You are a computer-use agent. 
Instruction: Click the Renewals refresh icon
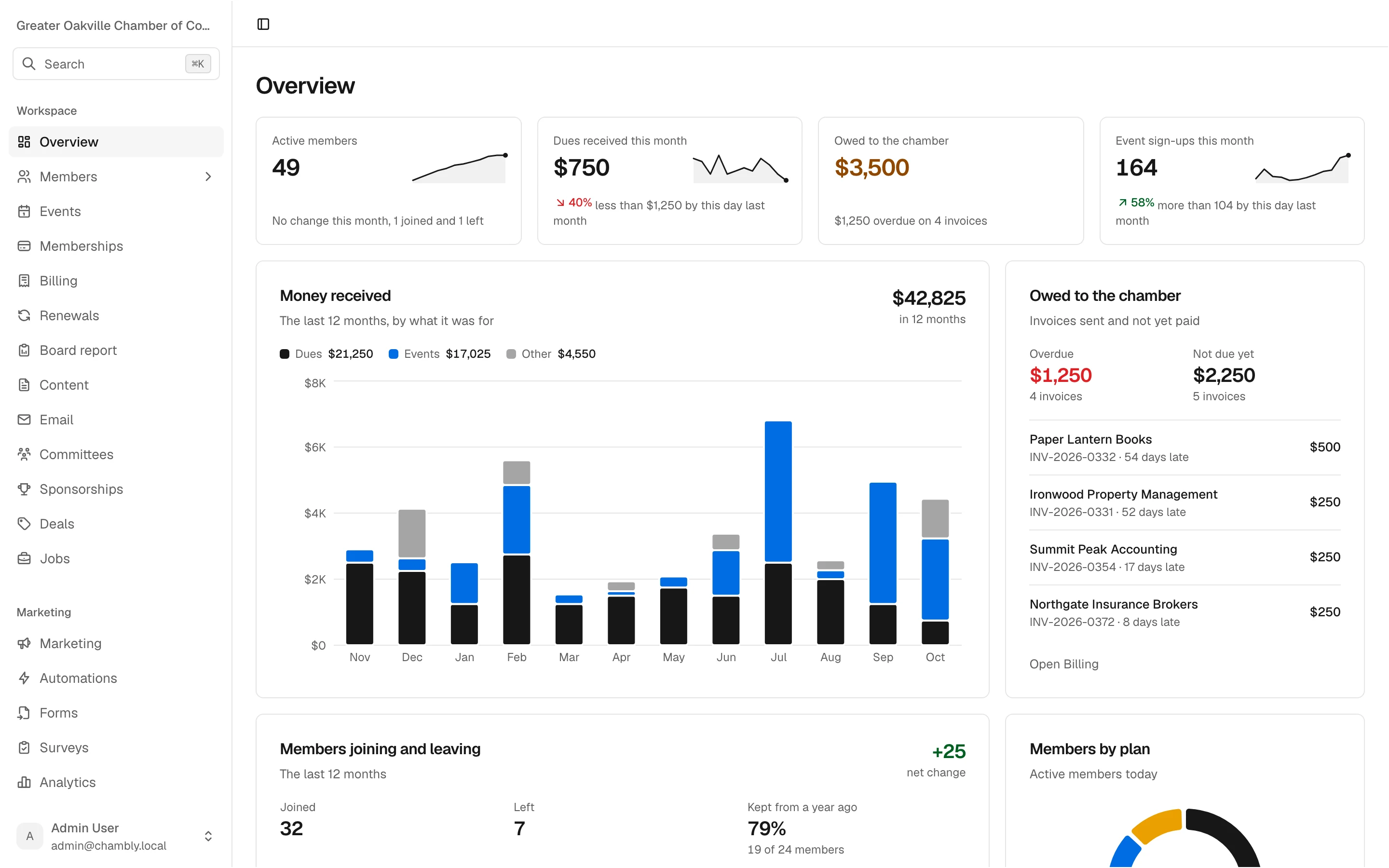click(24, 316)
